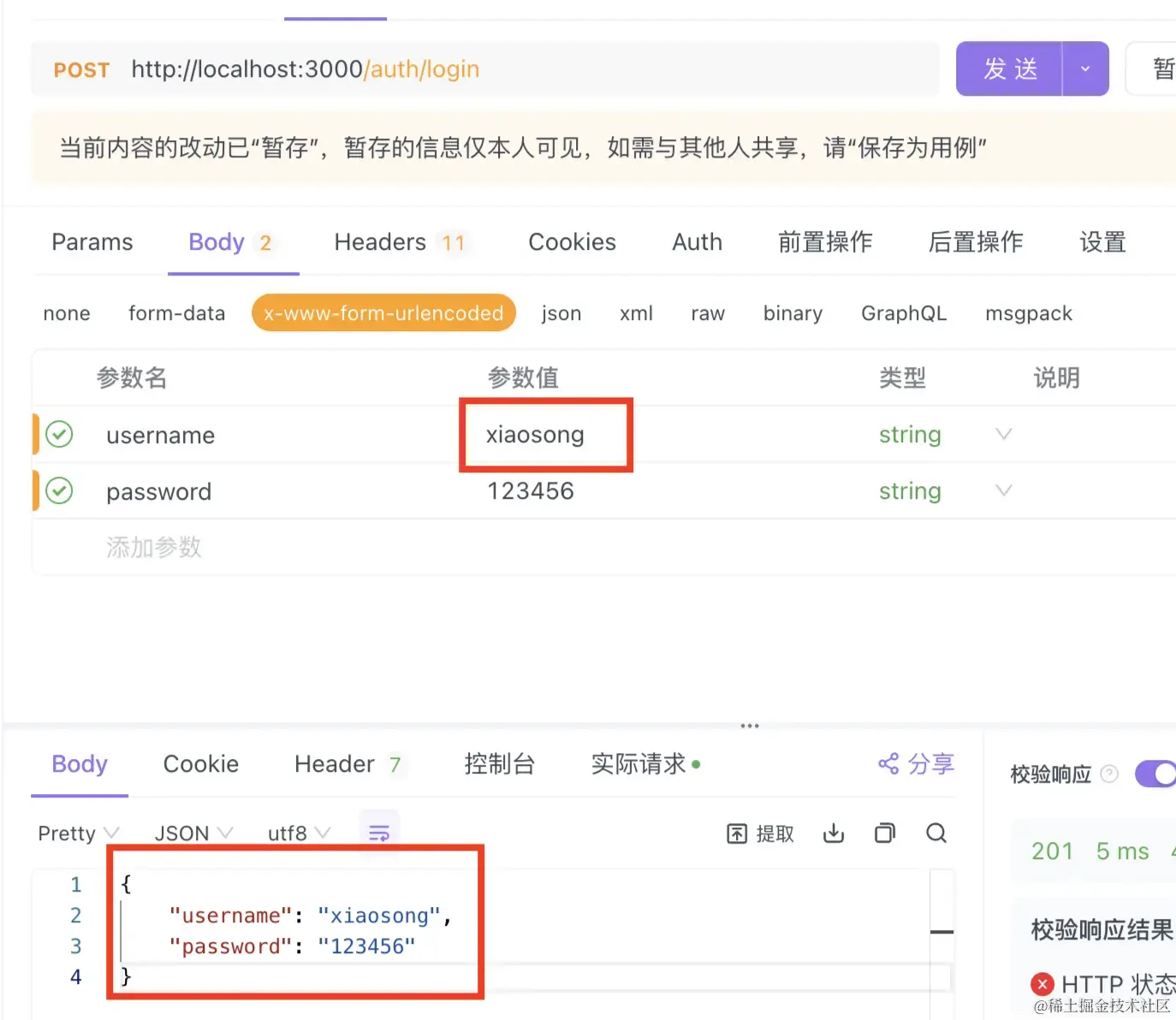Viewport: 1176px width, 1020px height.
Task: Click the panel divider three-dots handle
Action: (x=750, y=726)
